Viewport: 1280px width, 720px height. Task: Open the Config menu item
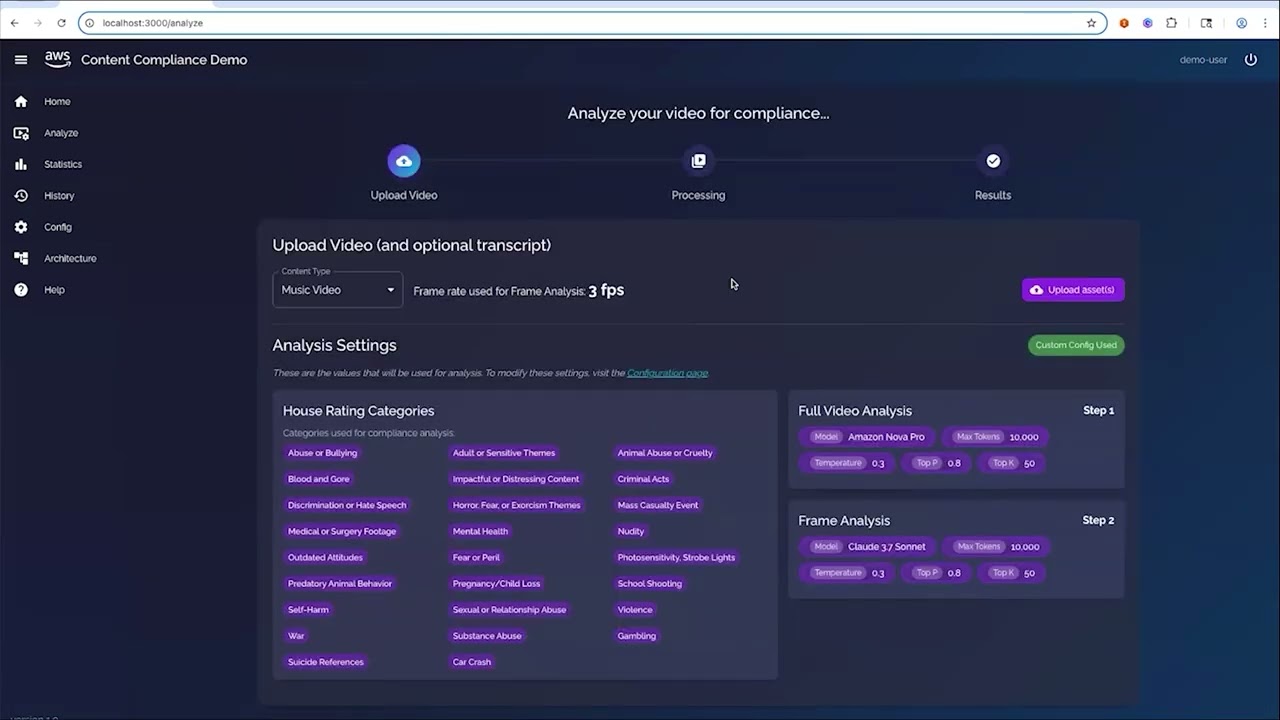(58, 227)
